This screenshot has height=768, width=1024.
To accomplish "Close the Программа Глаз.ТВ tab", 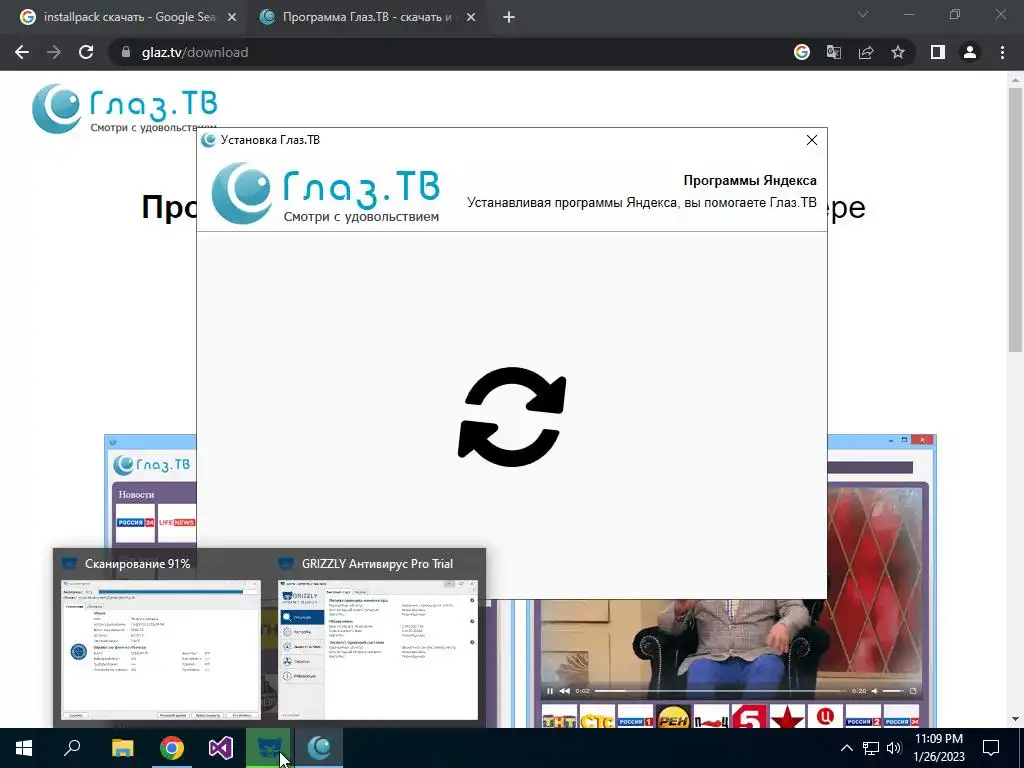I will (471, 18).
